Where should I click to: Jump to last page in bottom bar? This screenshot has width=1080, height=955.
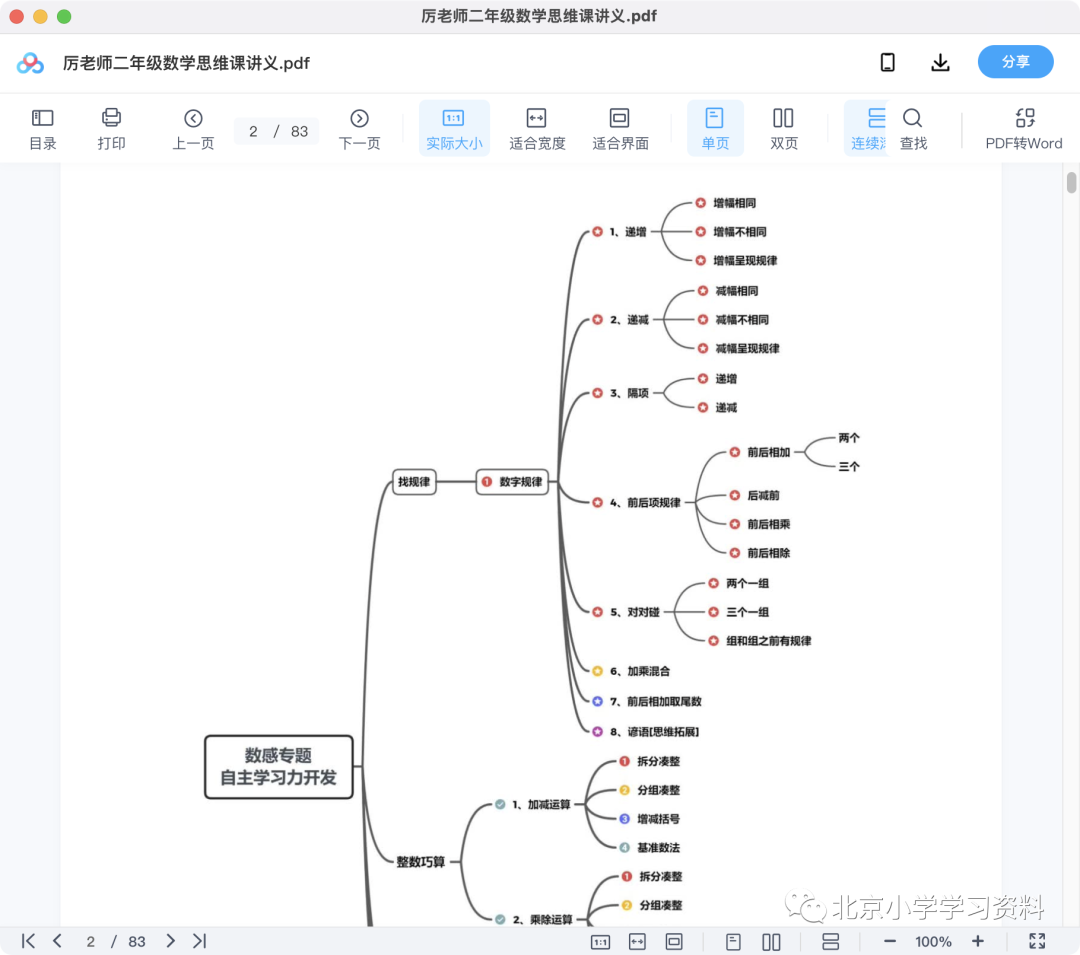[200, 941]
